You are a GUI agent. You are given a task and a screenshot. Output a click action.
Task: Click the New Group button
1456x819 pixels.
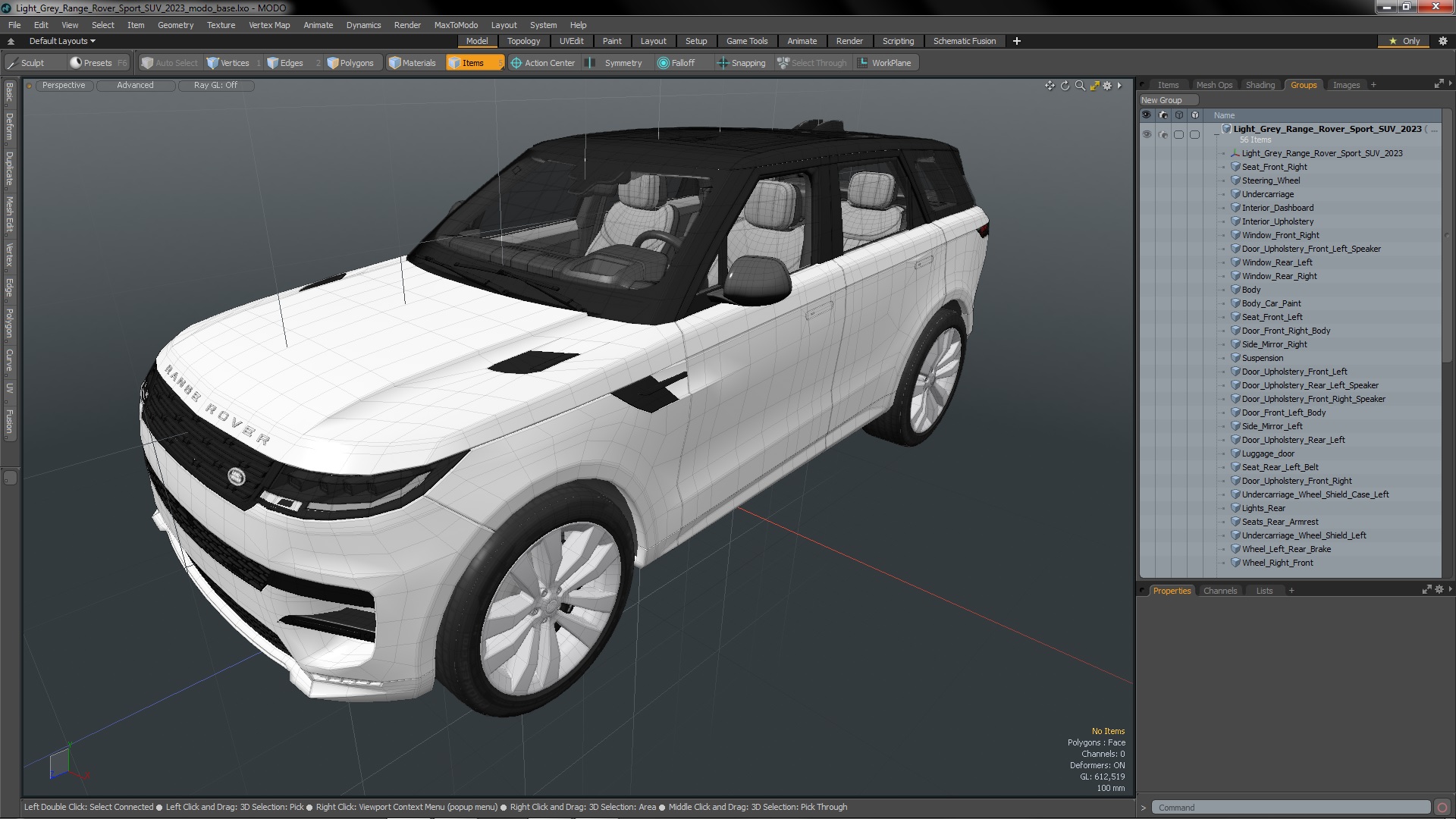(1168, 100)
